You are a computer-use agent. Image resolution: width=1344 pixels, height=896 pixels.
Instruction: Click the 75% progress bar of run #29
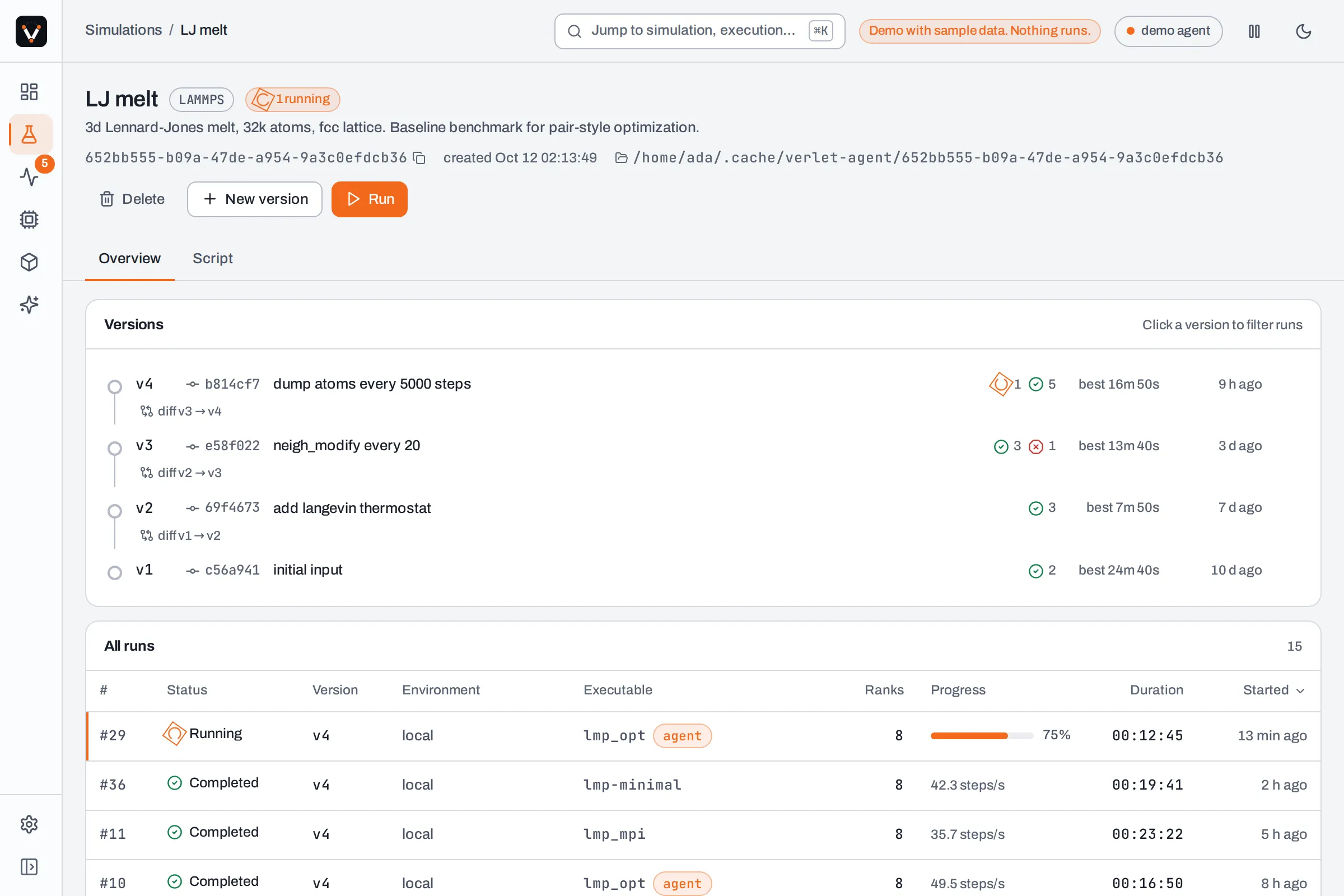pyautogui.click(x=982, y=735)
